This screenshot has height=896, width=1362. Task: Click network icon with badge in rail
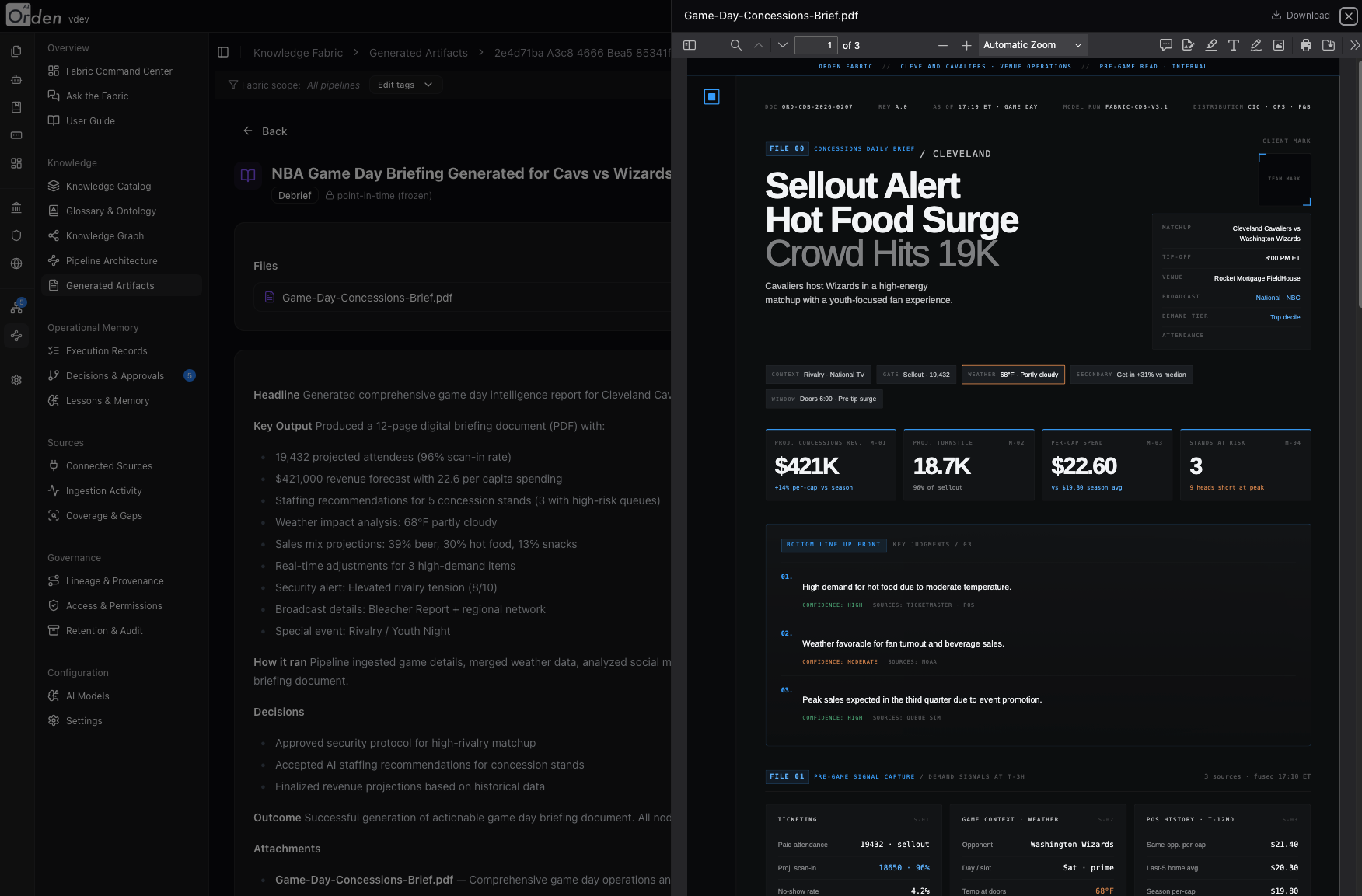[16, 308]
